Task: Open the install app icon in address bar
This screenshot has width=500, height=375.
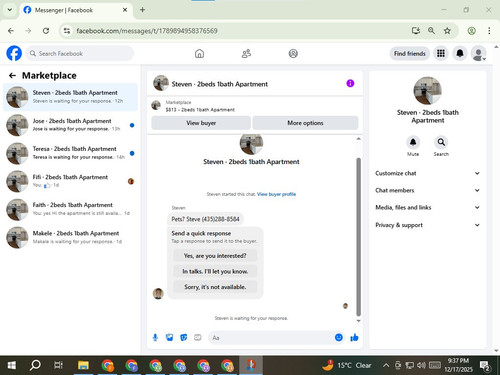Action: click(416, 31)
